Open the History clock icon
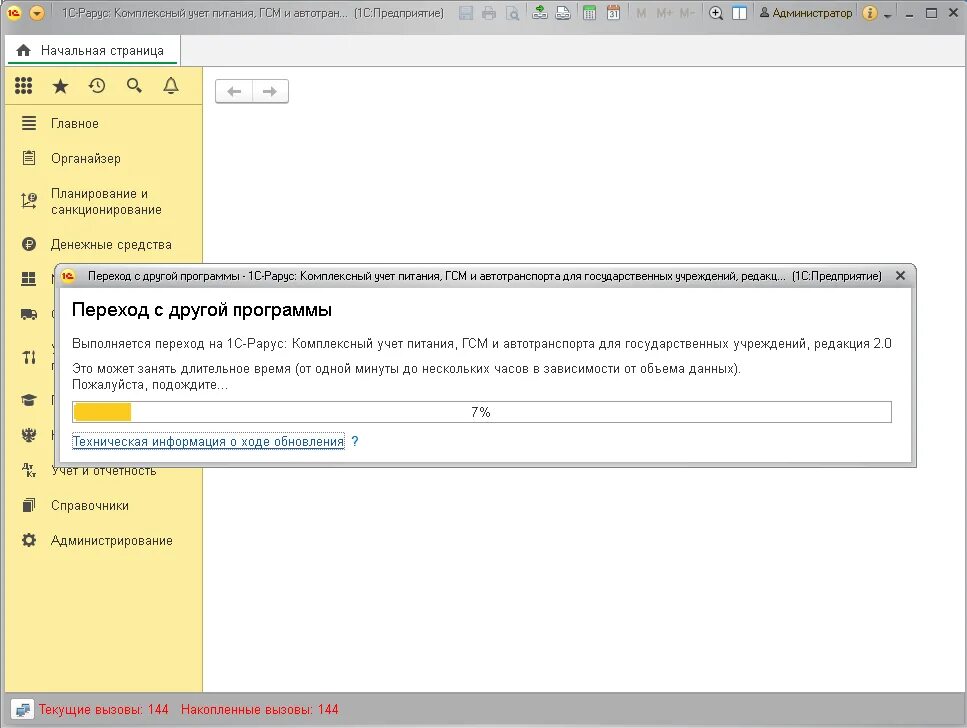The image size is (967, 728). [97, 86]
